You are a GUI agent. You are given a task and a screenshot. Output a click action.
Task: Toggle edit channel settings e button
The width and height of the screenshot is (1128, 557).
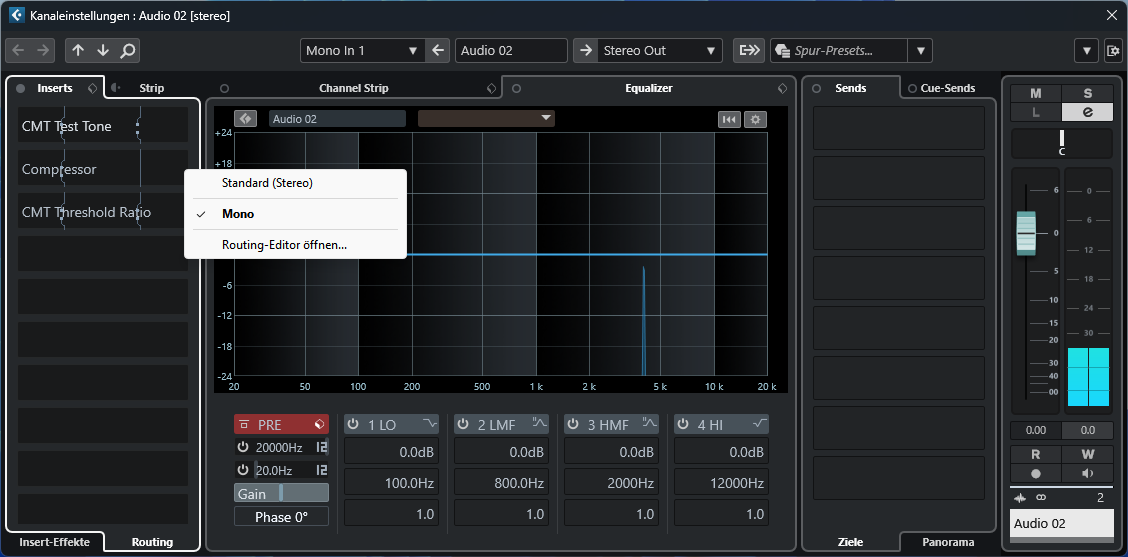[1088, 112]
